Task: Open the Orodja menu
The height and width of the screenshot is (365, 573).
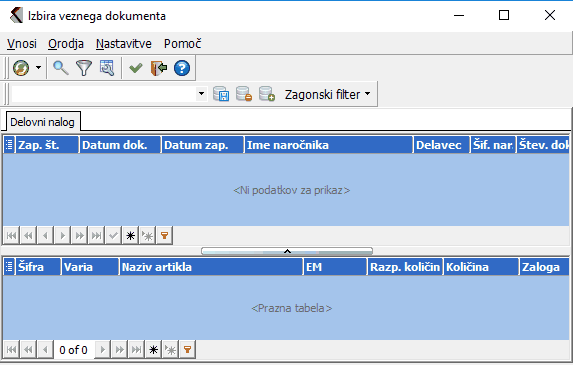Action: [x=66, y=44]
